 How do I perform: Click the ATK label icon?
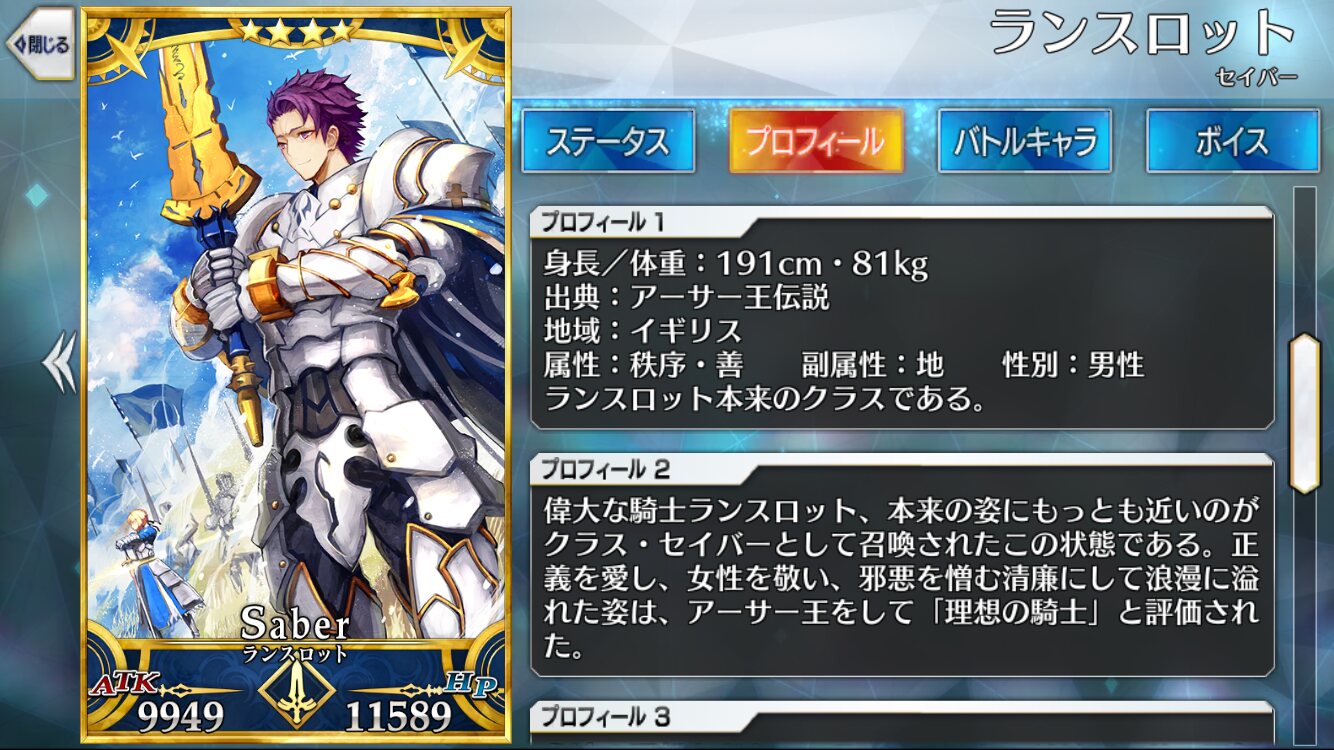[125, 682]
